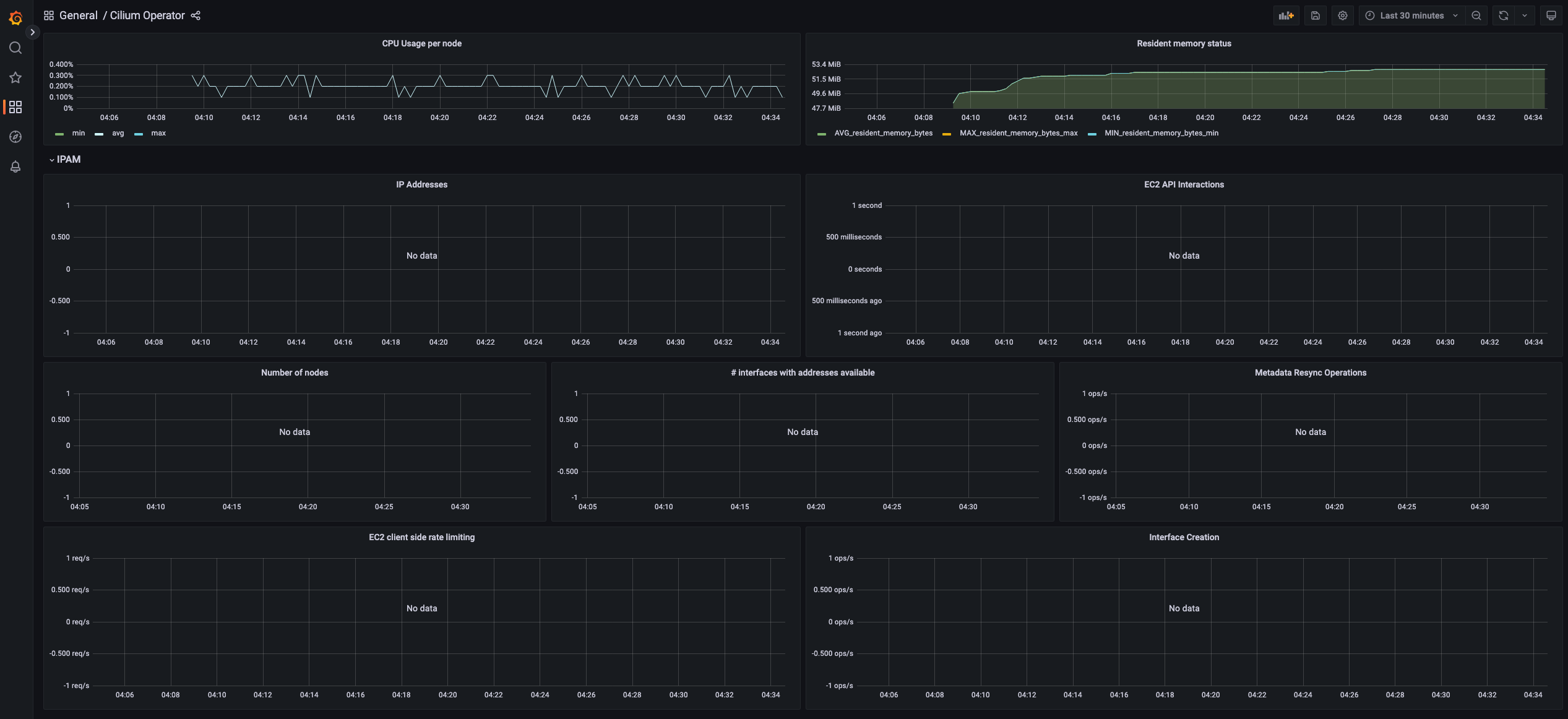Cycle view mode with the monitor icon
The width and height of the screenshot is (1568, 719).
point(1551,15)
